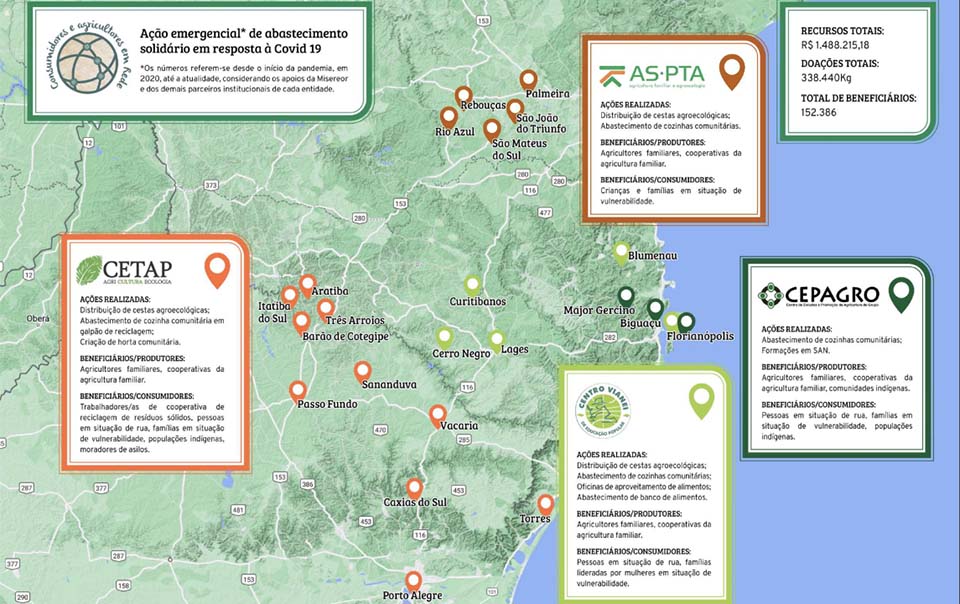Click the 'Rio Azul' city label
This screenshot has height=604, width=960.
coord(455,132)
